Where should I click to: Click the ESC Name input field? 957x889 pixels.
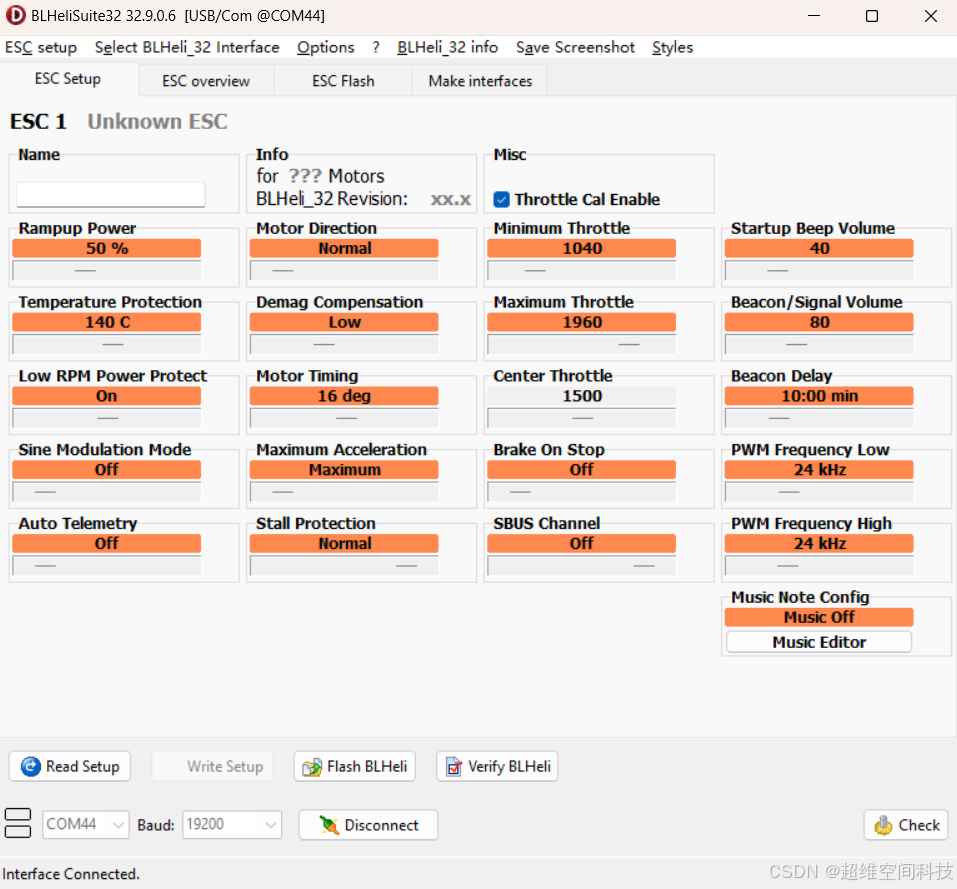pos(110,195)
